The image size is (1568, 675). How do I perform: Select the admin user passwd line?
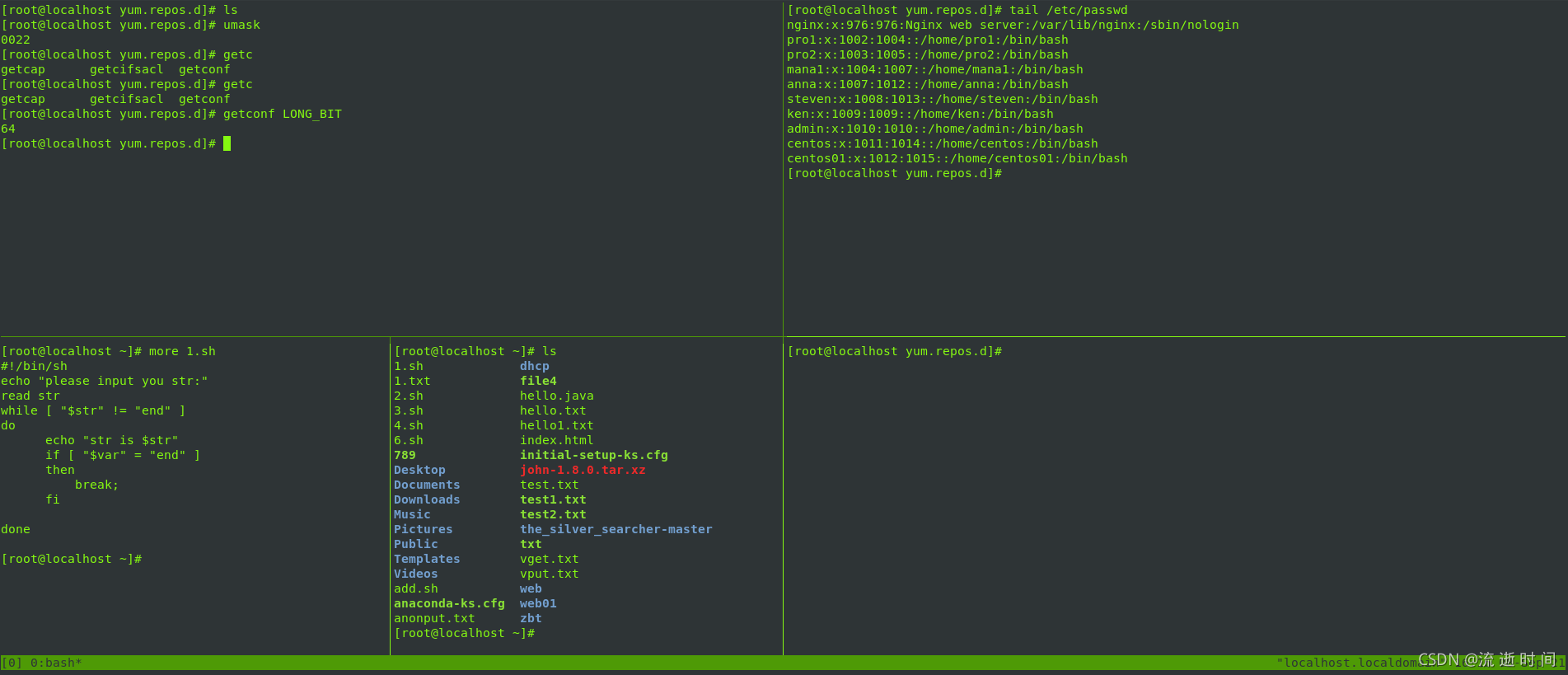(x=935, y=129)
